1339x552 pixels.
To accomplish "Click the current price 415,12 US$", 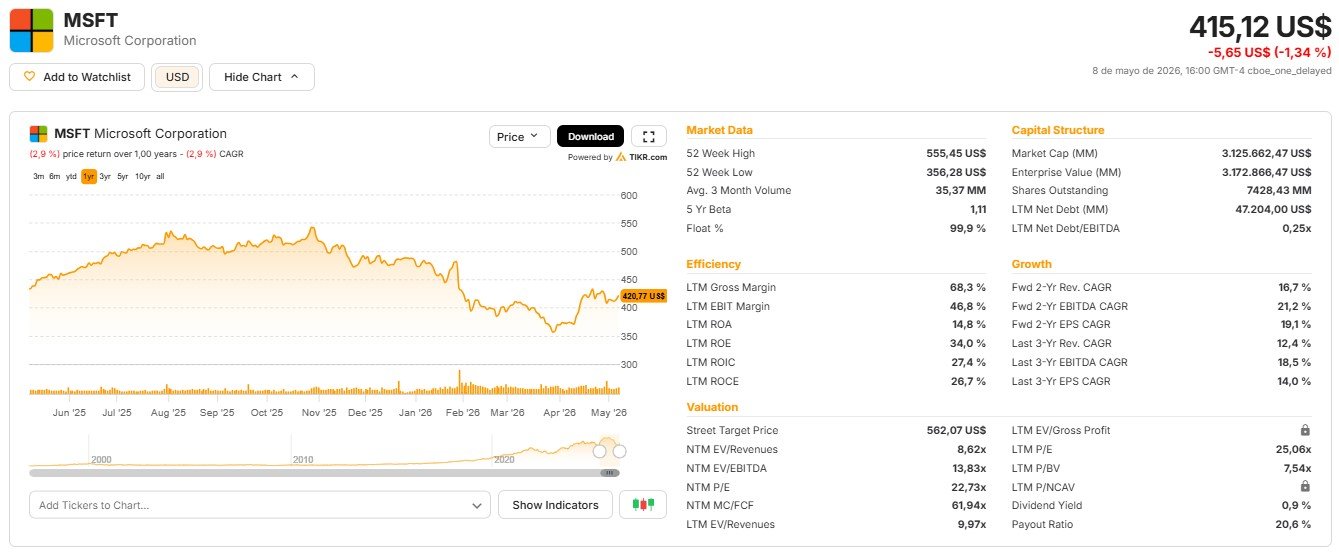I will [1260, 26].
